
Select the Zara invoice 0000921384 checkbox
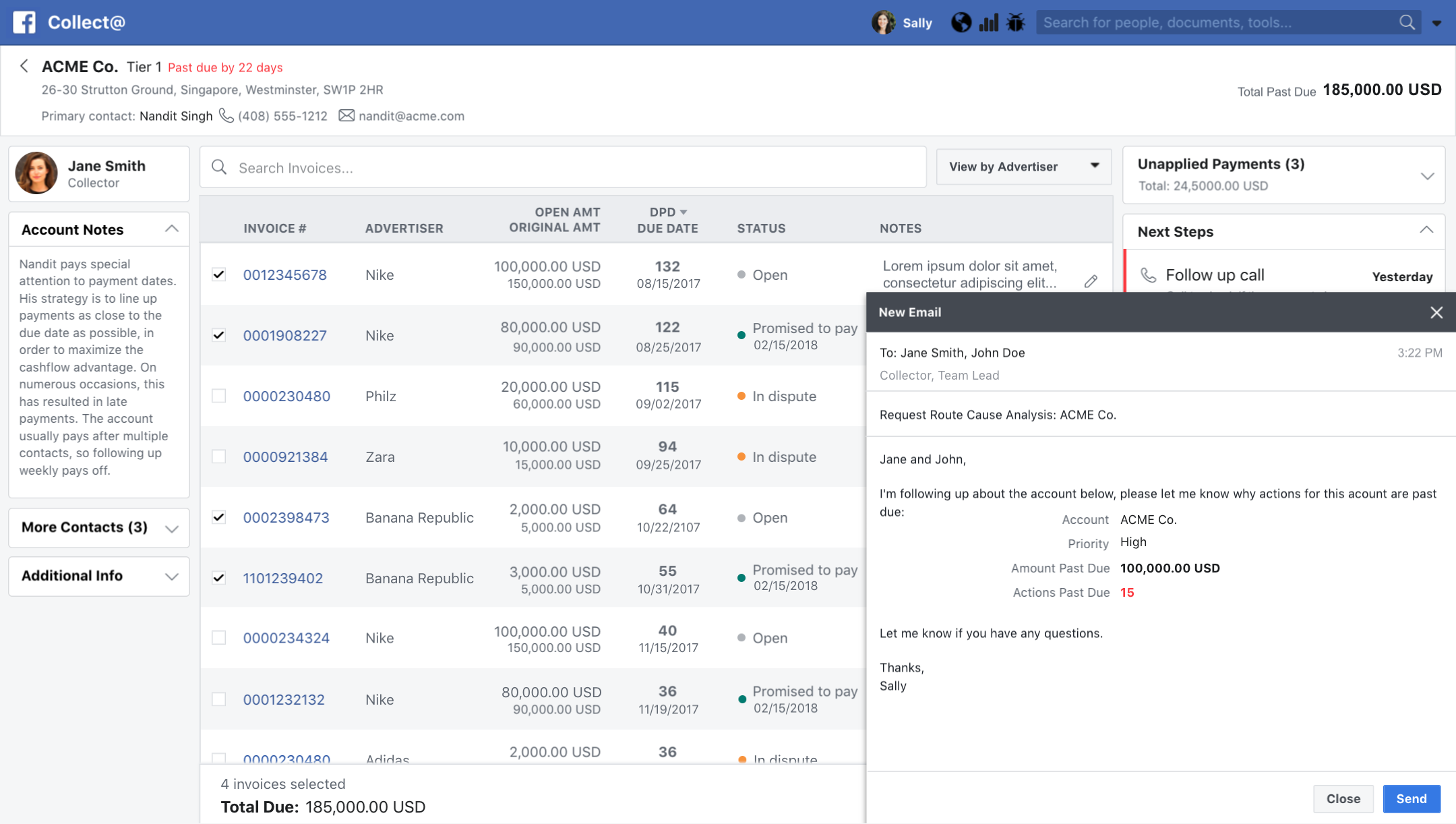point(218,457)
